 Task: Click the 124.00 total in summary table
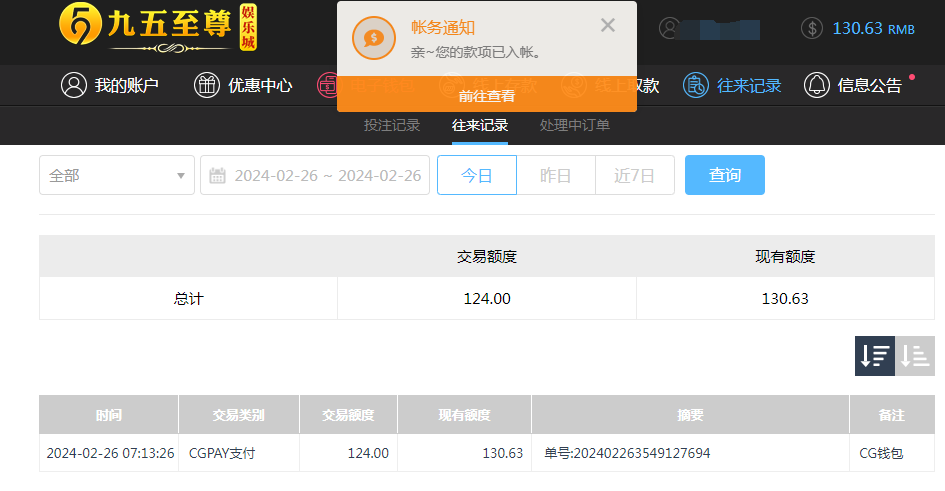487,298
